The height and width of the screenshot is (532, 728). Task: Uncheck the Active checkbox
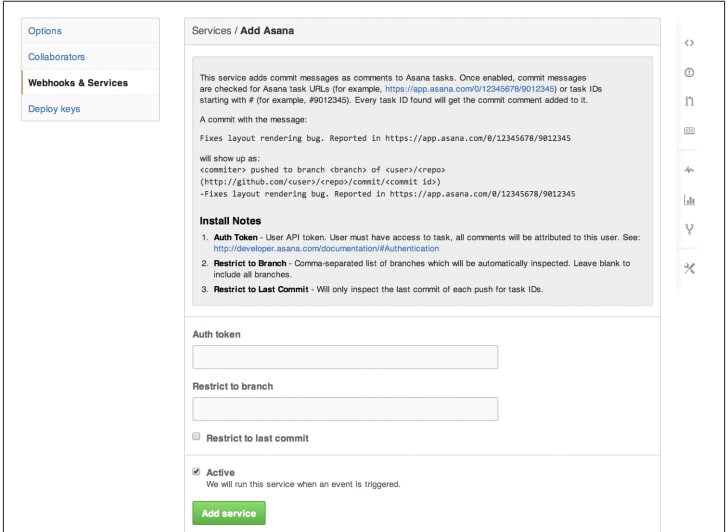click(196, 472)
